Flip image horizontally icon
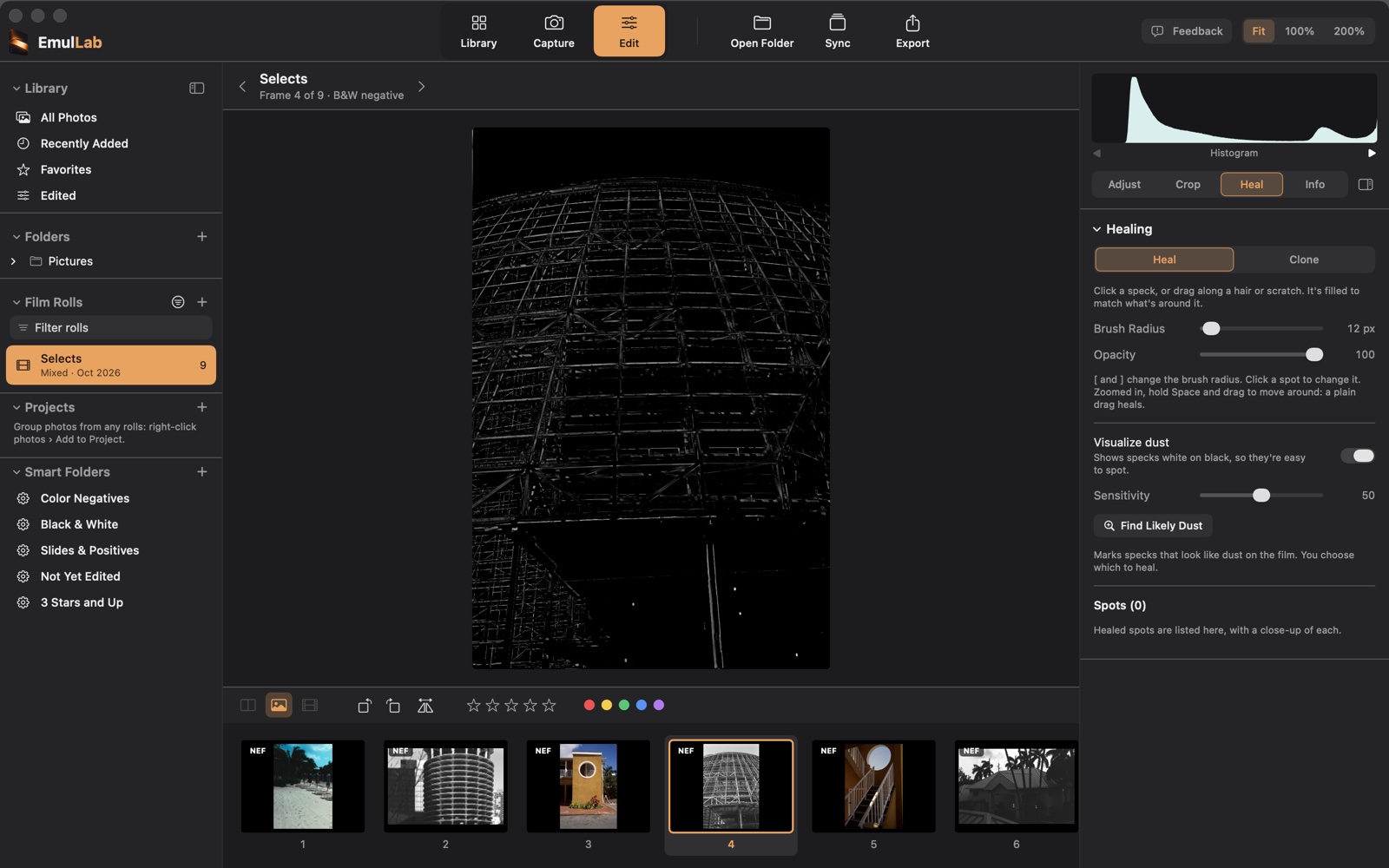 coord(425,706)
